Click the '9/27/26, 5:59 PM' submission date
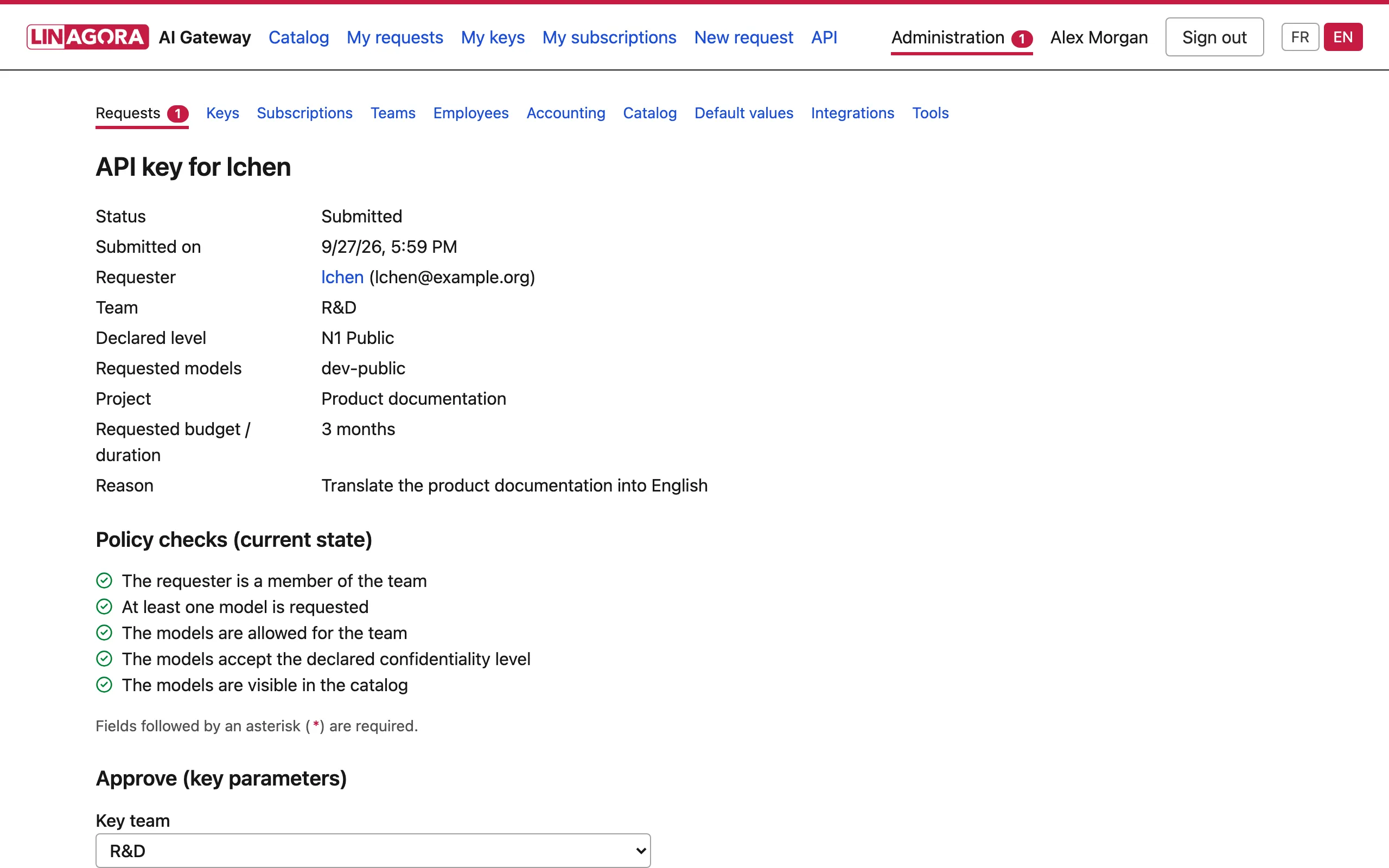 click(x=389, y=247)
